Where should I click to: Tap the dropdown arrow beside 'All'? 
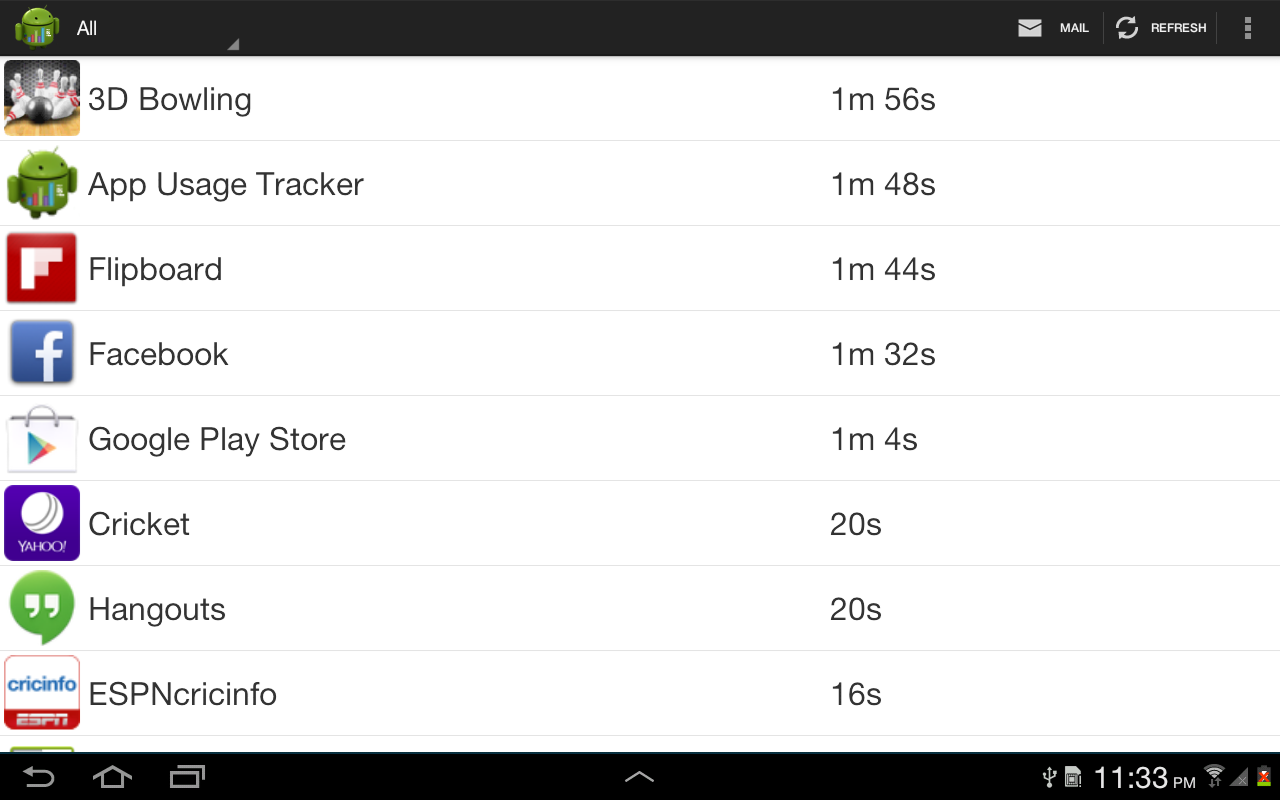click(x=233, y=43)
